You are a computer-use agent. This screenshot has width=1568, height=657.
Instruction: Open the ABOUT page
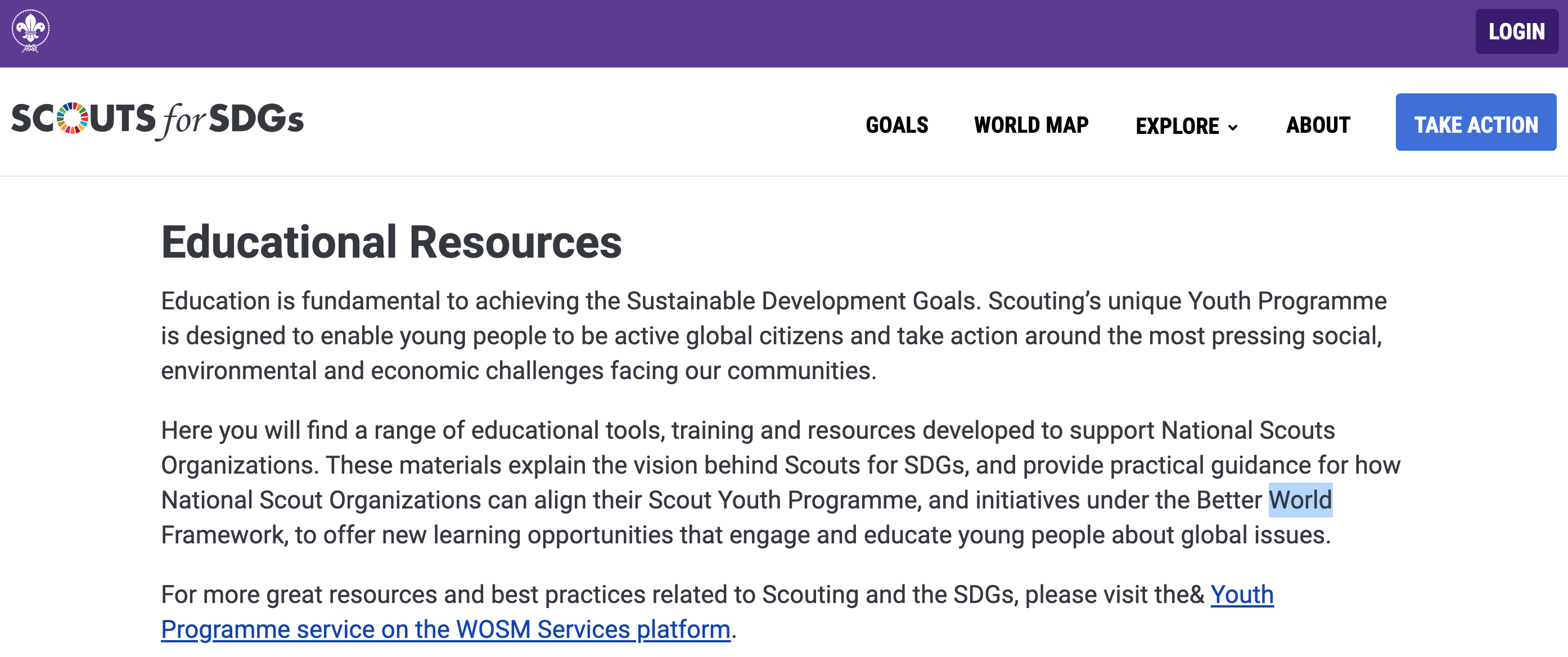tap(1318, 125)
